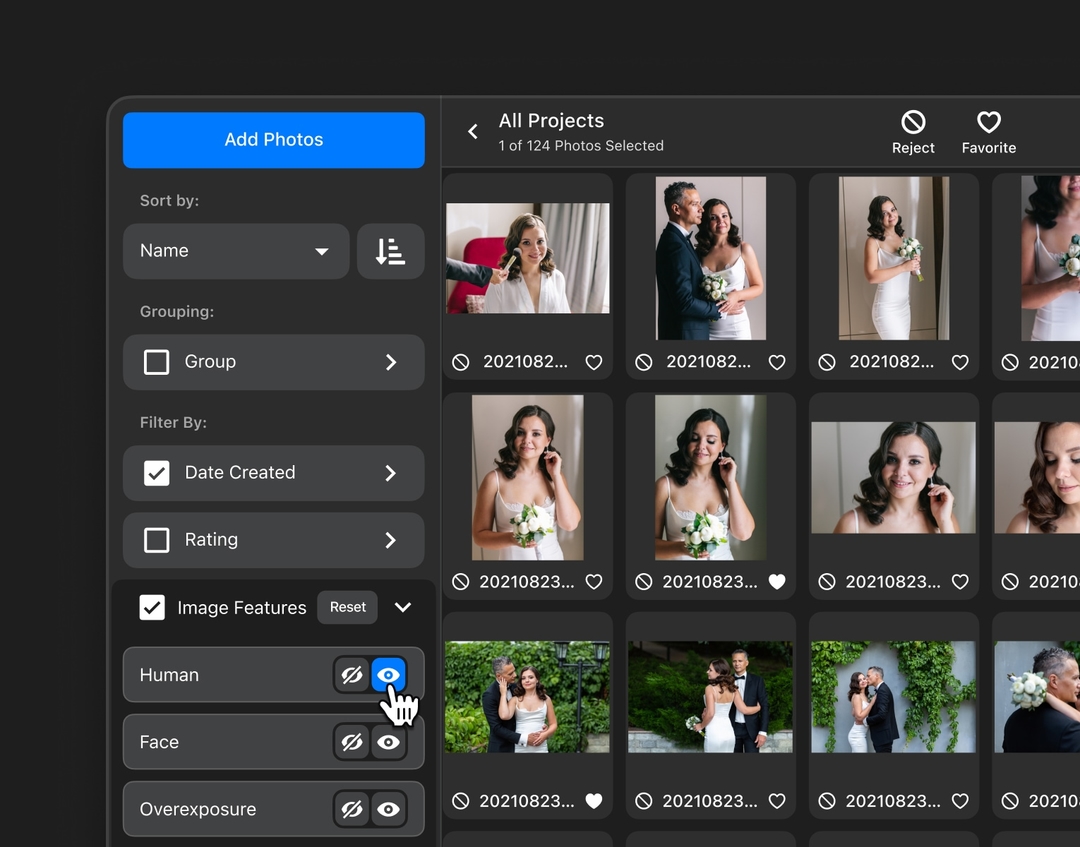This screenshot has height=847, width=1080.
Task: Check the Group checkbox
Action: click(x=156, y=362)
